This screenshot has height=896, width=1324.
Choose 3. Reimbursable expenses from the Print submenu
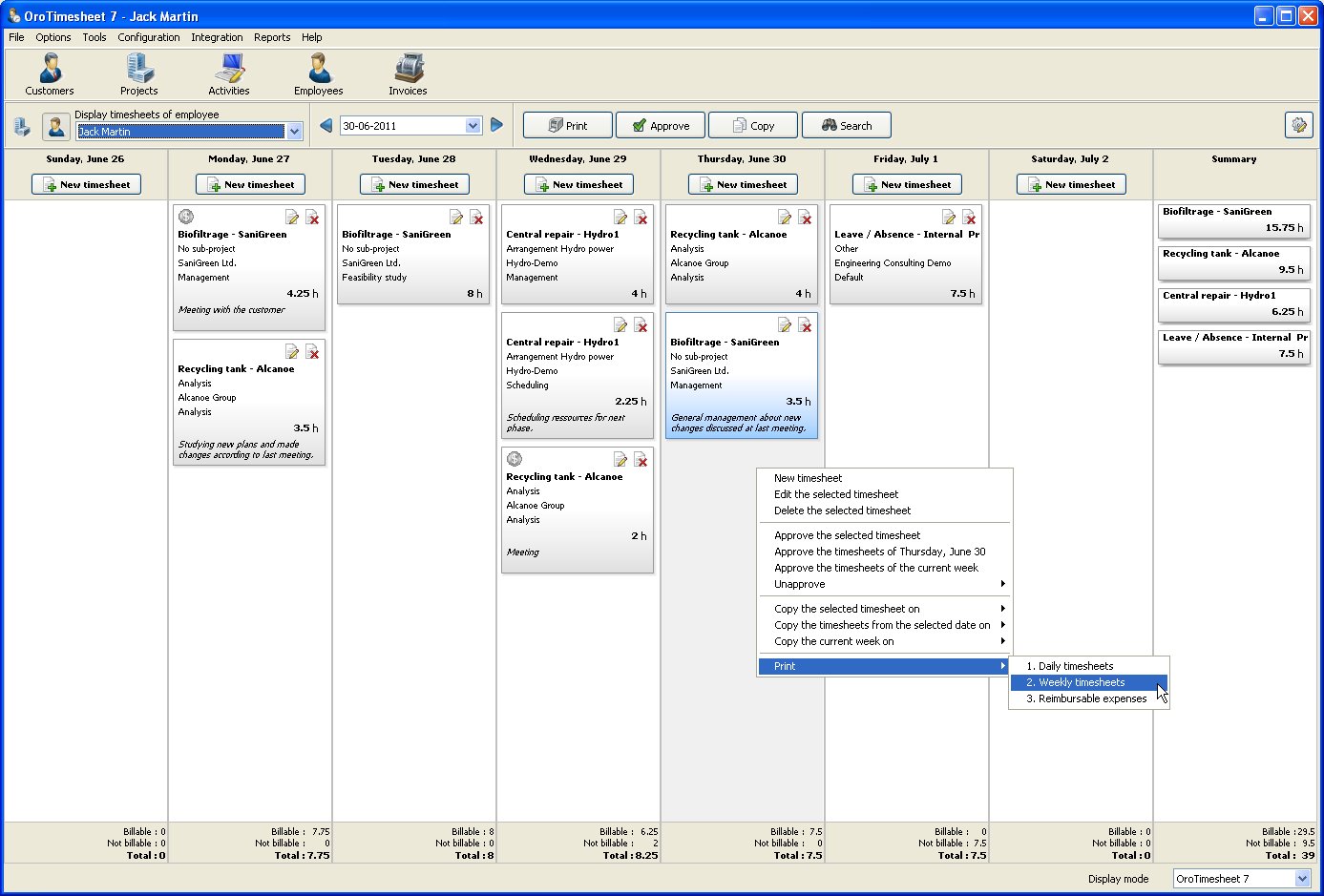[1087, 698]
